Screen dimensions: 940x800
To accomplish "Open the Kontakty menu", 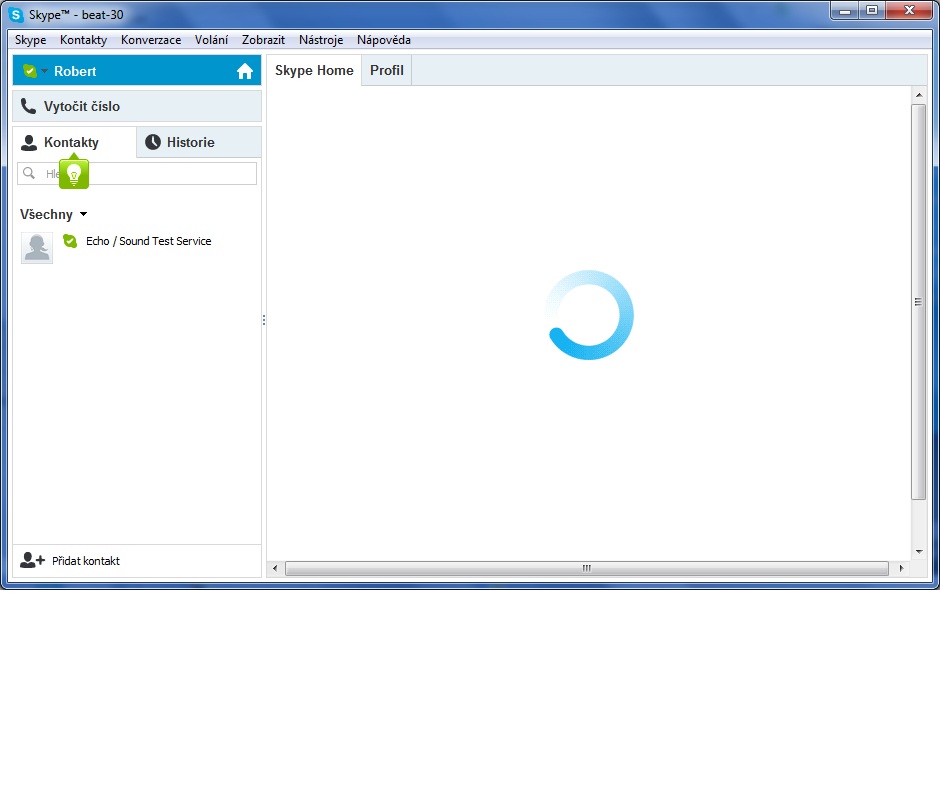I will 83,40.
